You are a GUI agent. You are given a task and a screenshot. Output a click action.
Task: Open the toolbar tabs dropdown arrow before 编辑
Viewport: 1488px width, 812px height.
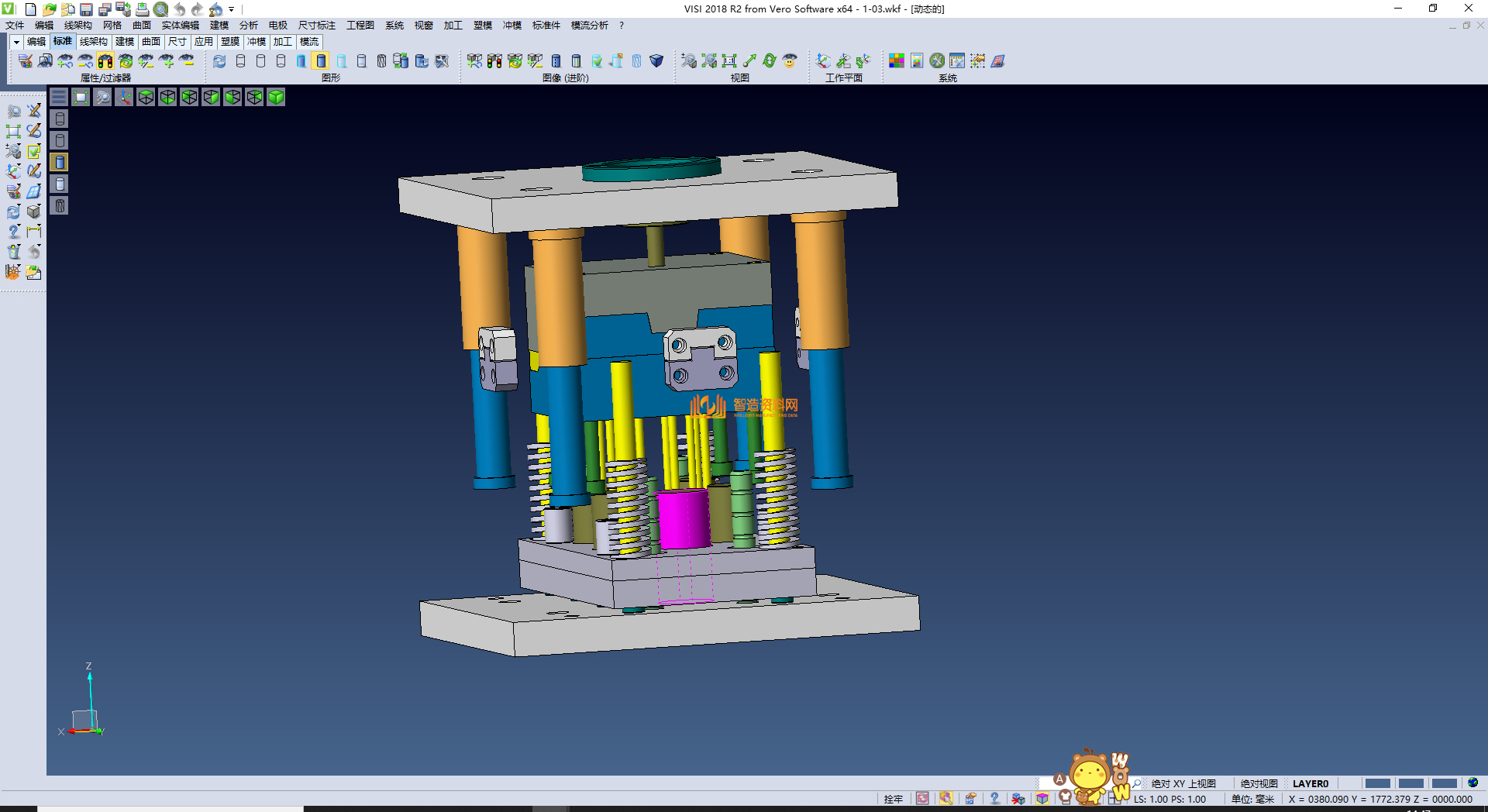click(x=16, y=42)
